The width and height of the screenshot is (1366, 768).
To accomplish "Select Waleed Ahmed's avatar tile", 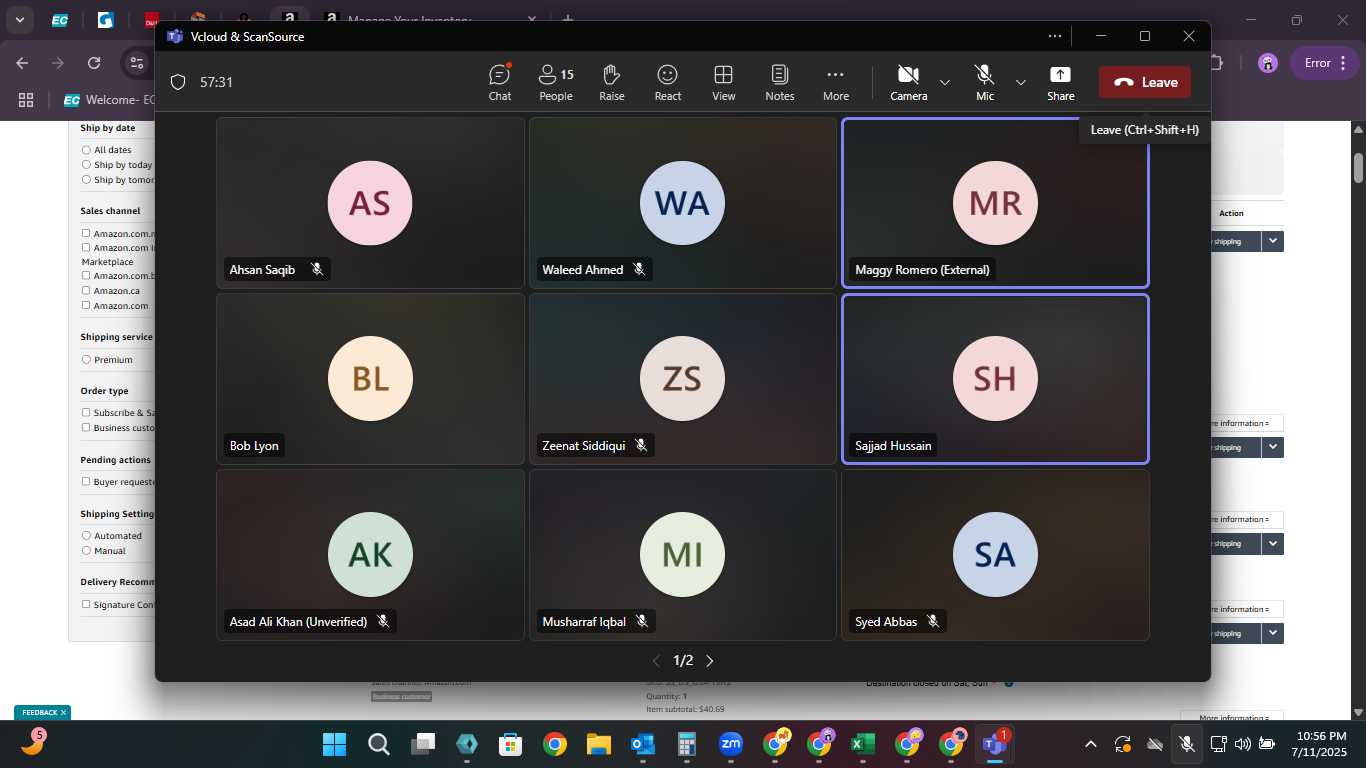I will [682, 203].
